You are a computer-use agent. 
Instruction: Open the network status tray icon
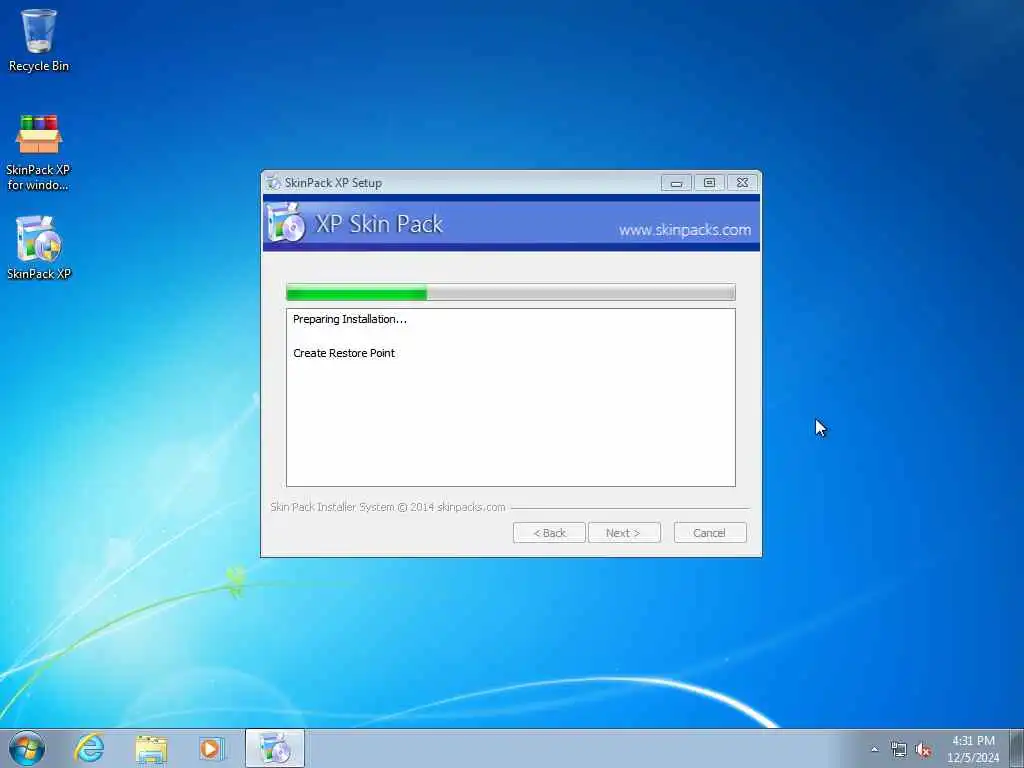tap(899, 750)
